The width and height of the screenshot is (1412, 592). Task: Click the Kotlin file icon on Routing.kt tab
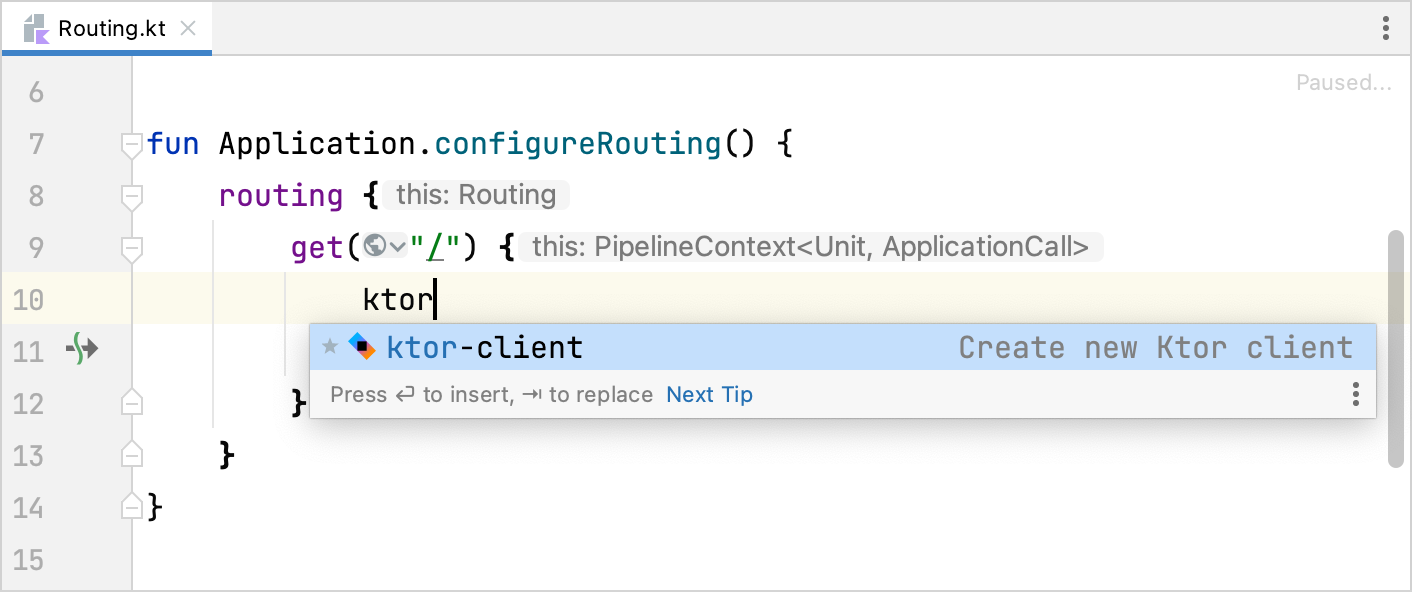pos(37,28)
